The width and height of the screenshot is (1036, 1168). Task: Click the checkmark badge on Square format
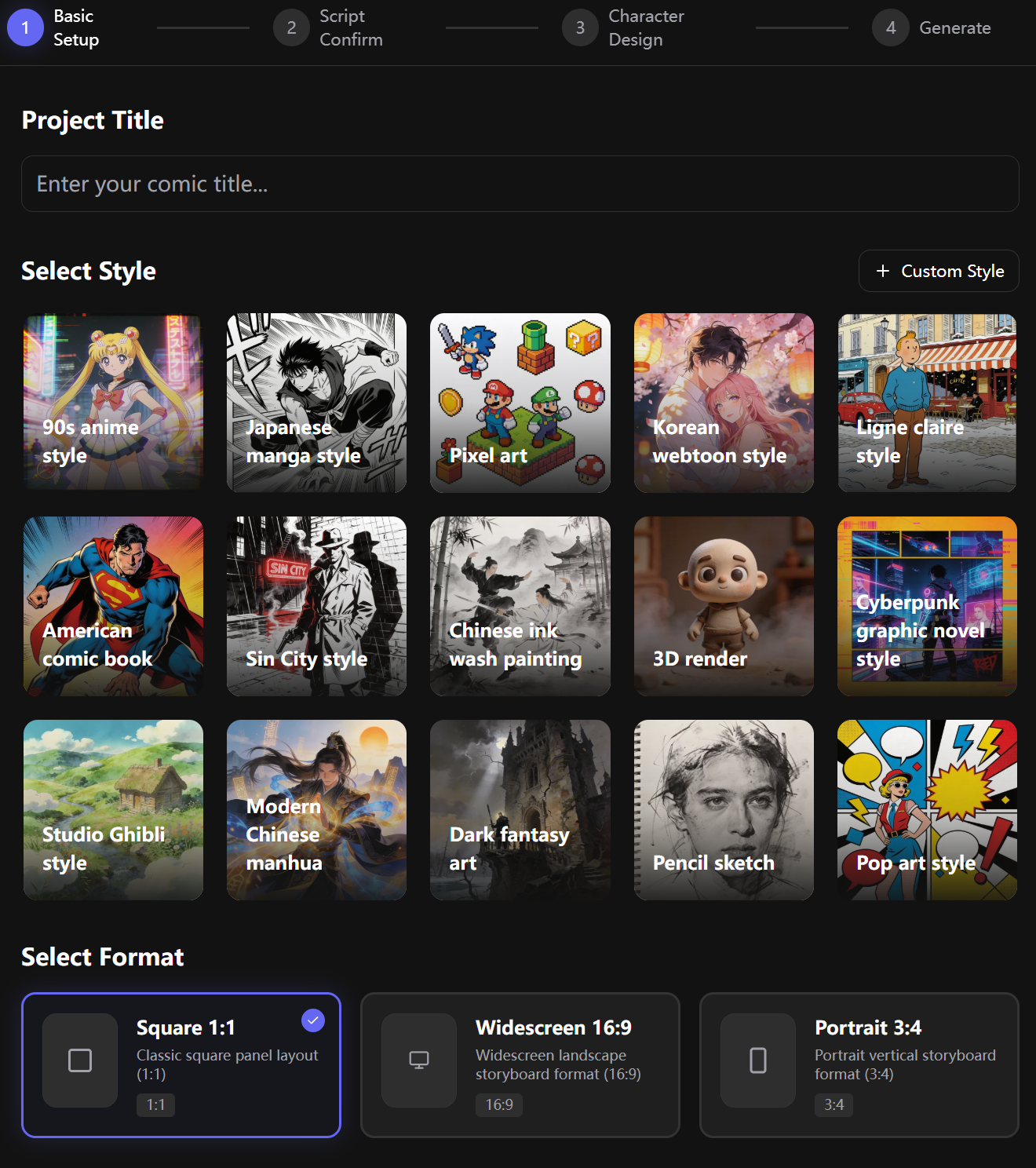pos(312,1020)
